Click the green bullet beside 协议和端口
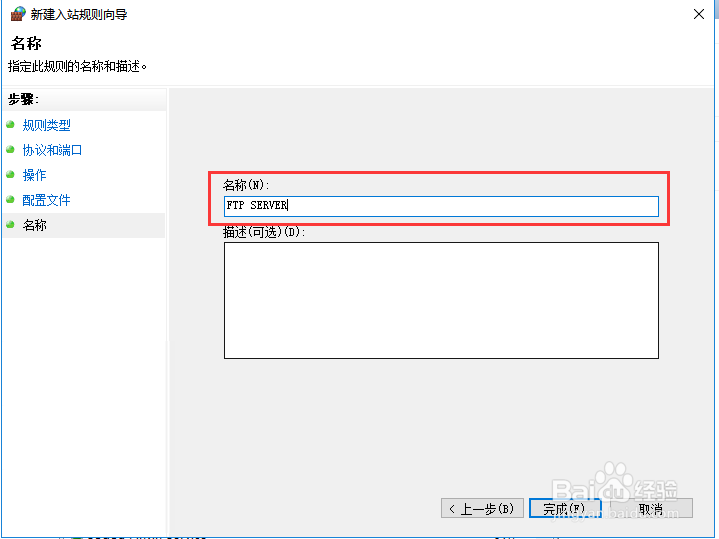The image size is (719, 539). point(11,149)
